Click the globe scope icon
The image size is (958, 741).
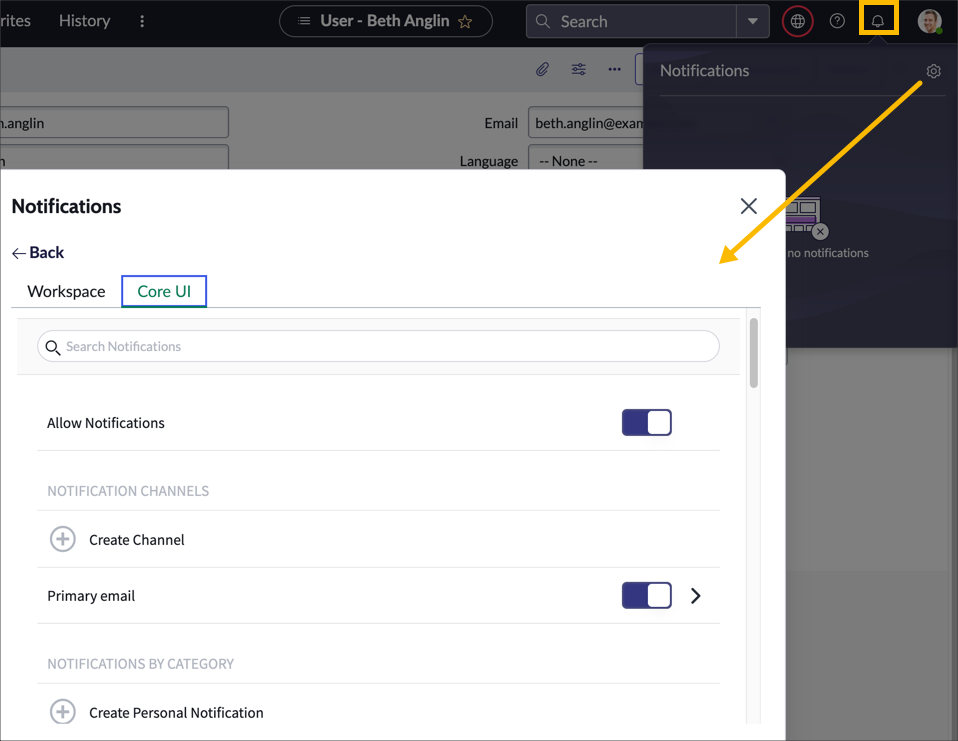tap(797, 21)
